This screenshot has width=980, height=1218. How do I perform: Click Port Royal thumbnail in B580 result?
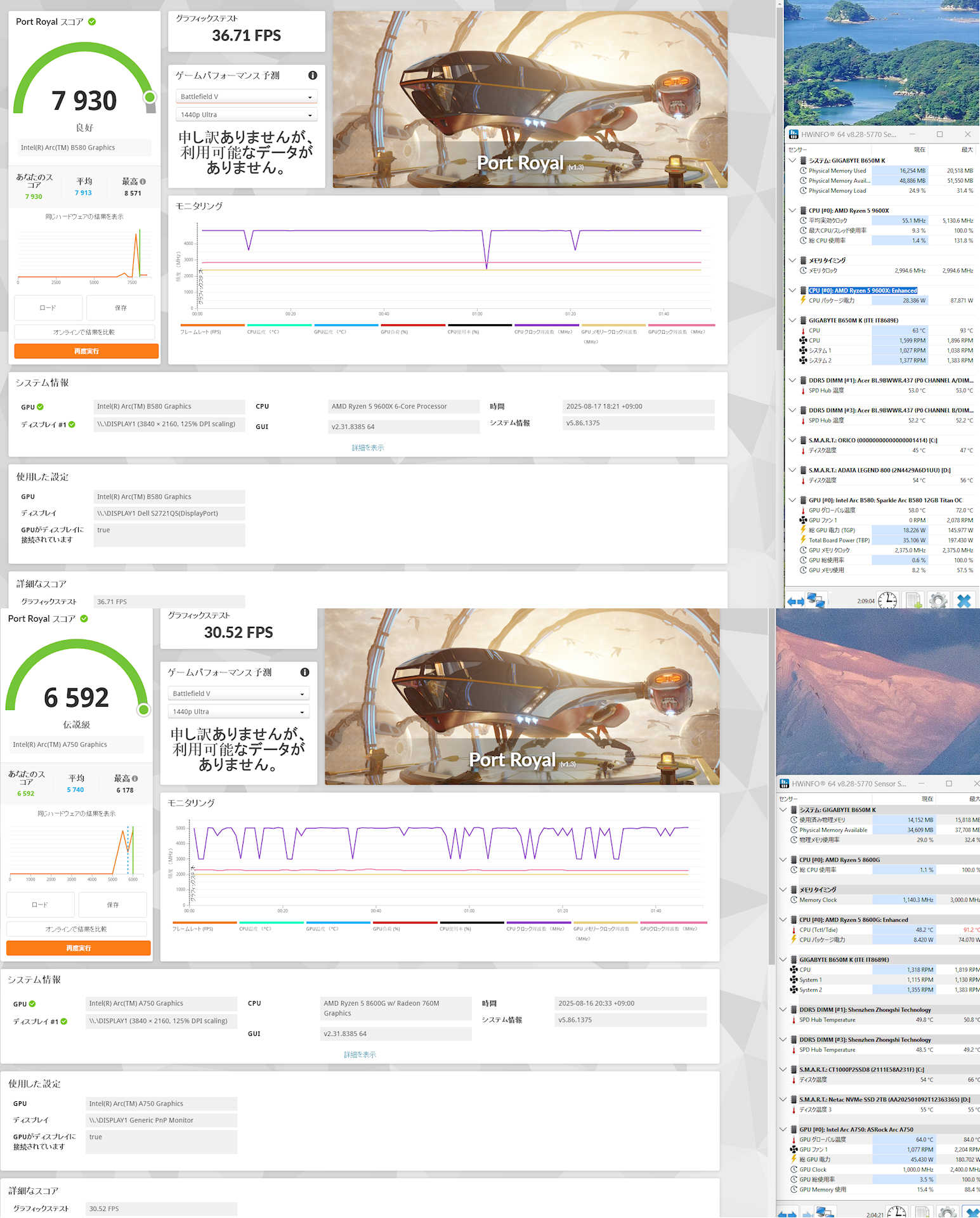530,99
